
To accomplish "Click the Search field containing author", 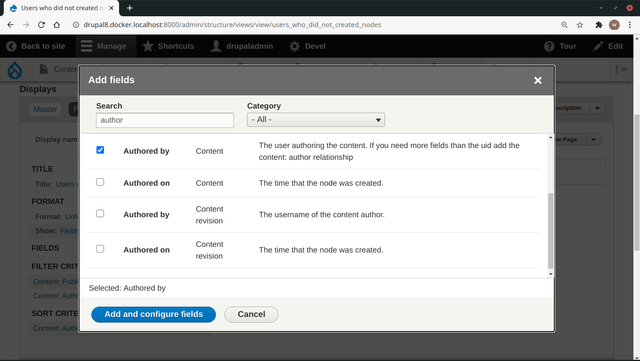I will point(165,120).
